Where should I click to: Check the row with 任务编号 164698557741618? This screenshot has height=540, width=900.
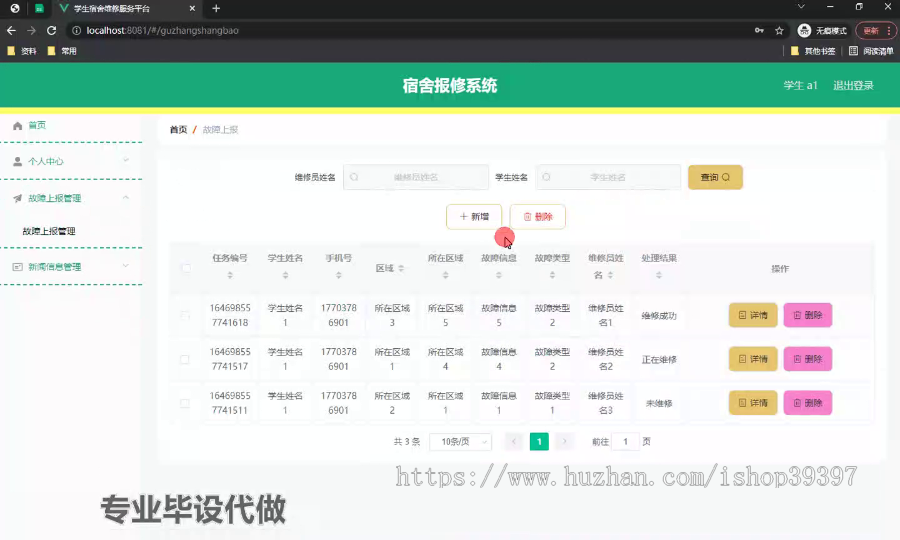pyautogui.click(x=185, y=315)
